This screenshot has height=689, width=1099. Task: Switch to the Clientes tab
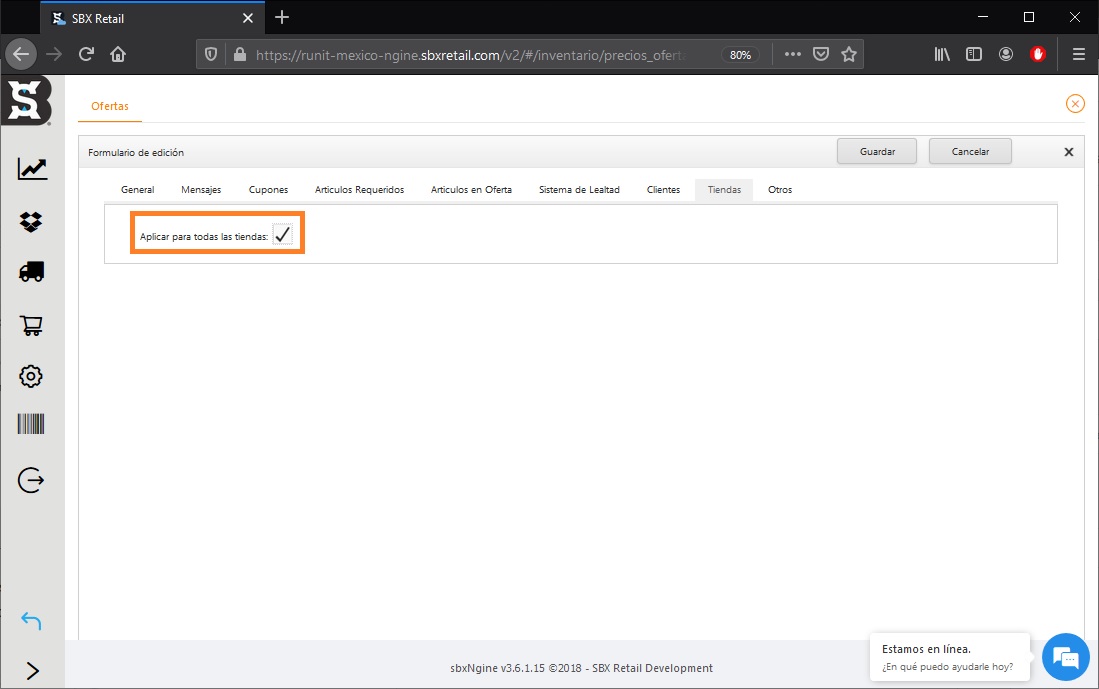coord(664,190)
